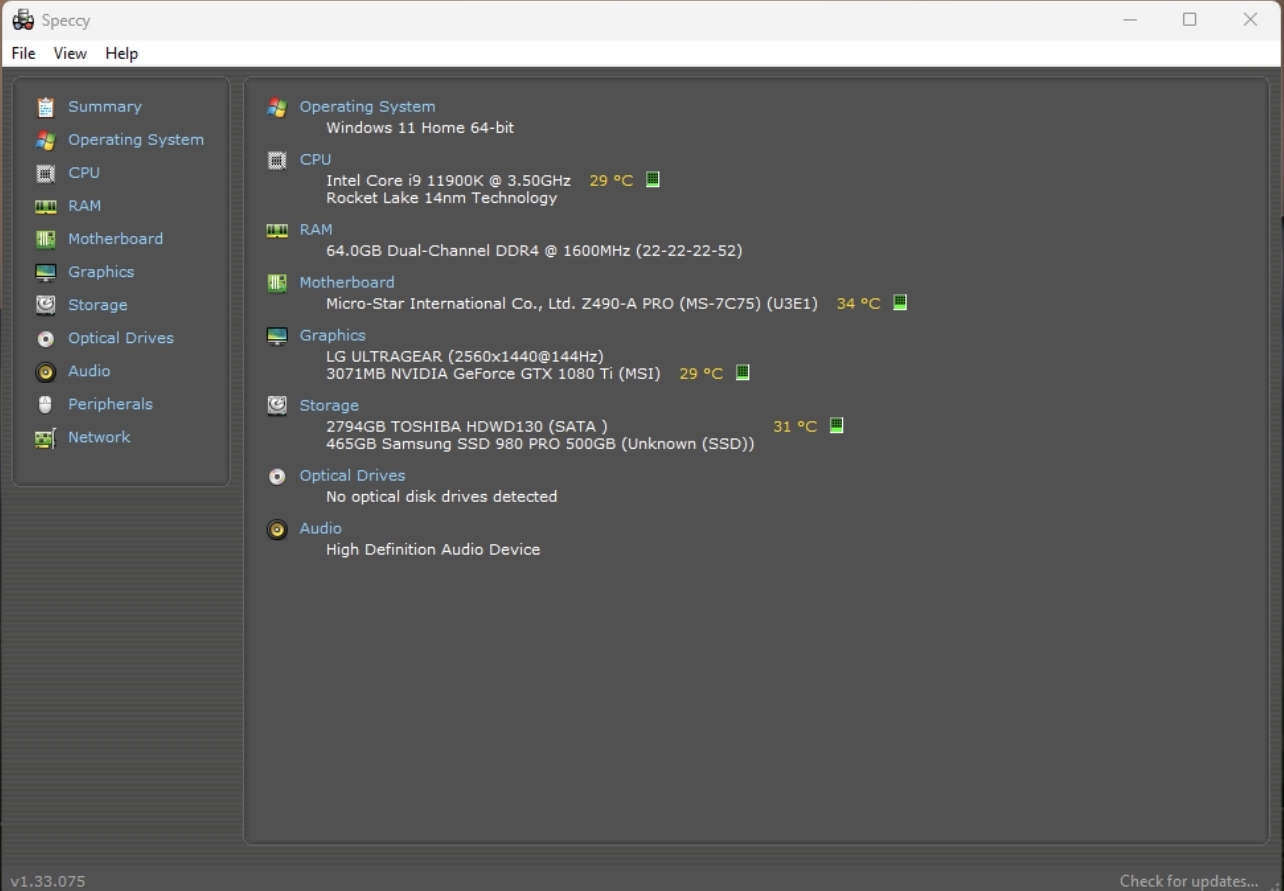This screenshot has width=1284, height=891.
Task: Open the Graphics heading link in summary
Action: point(332,335)
